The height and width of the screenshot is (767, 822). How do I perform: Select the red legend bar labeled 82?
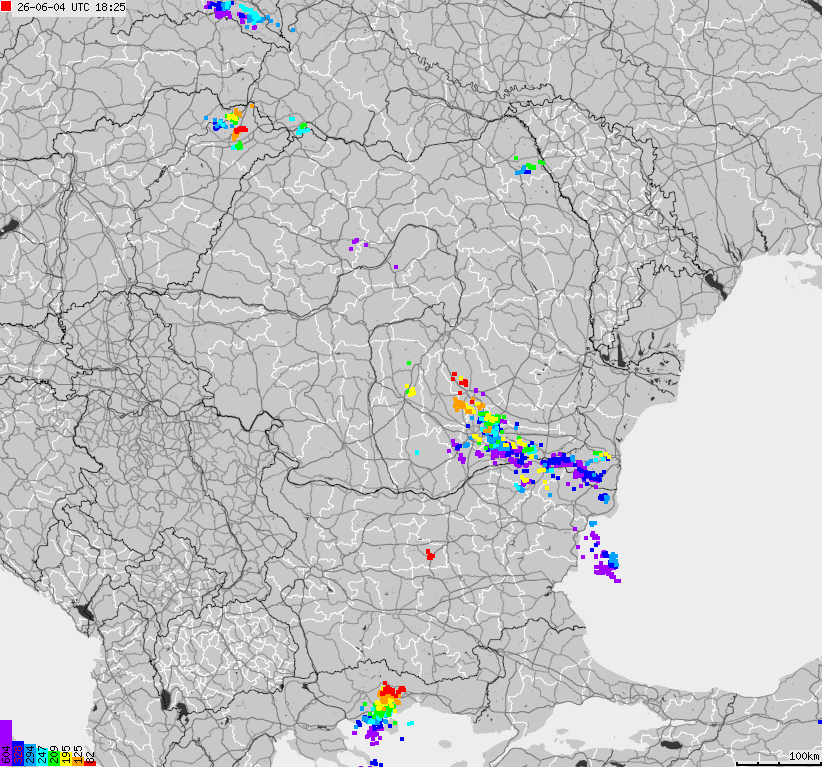pyautogui.click(x=90, y=763)
